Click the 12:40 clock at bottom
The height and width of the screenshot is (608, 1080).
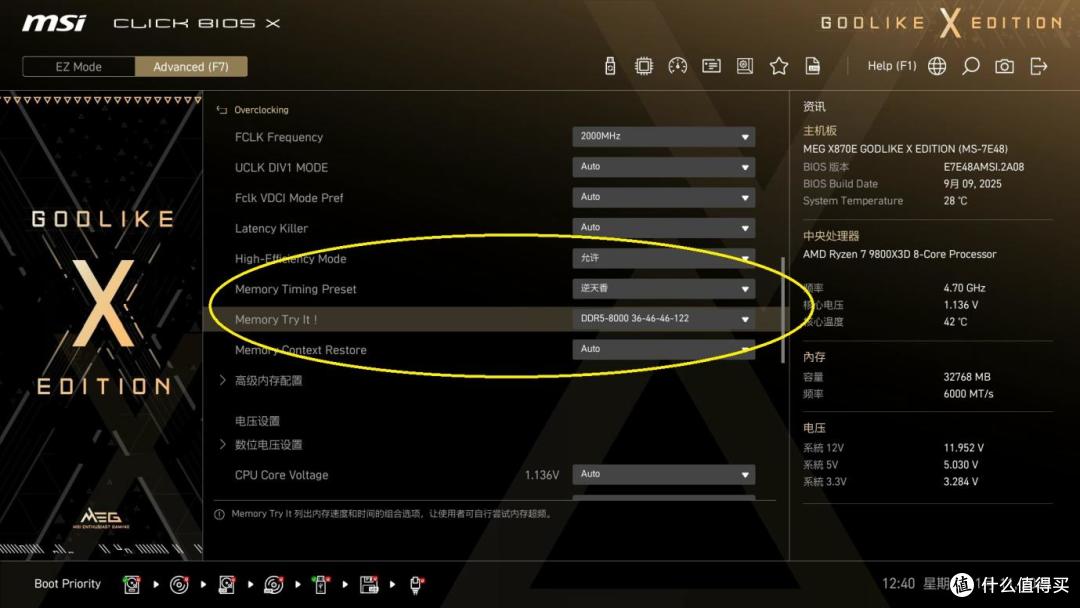point(898,584)
